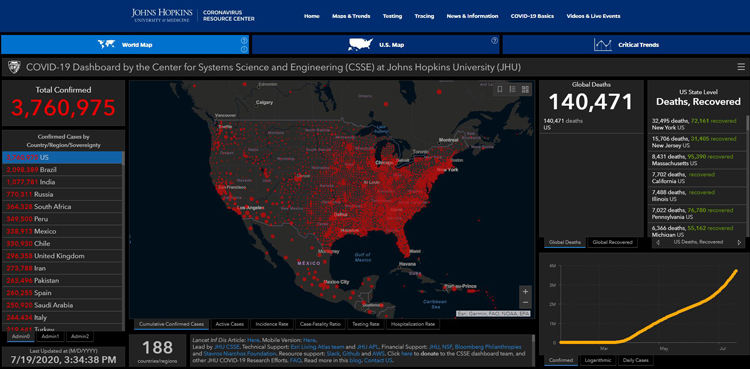750x369 pixels.
Task: Click the help question icon on World Map tab
Action: coord(244,40)
